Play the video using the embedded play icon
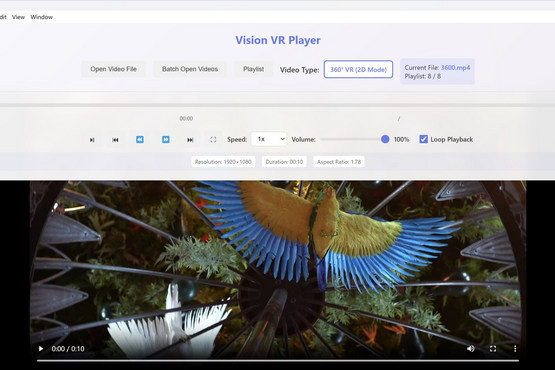Screen dimensions: 555x370 point(41,349)
